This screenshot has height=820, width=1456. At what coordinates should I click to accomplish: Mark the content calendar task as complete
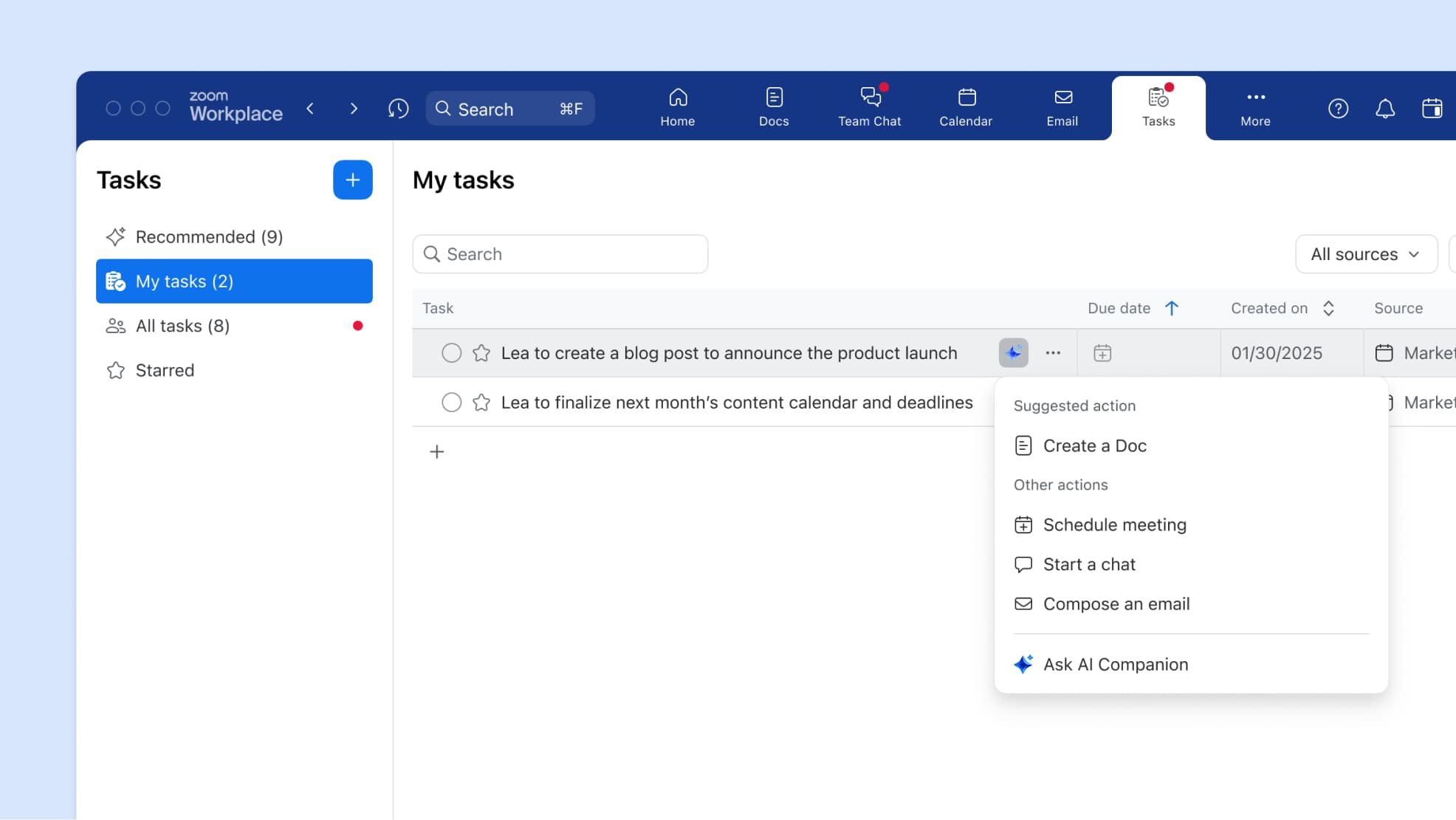[451, 403]
